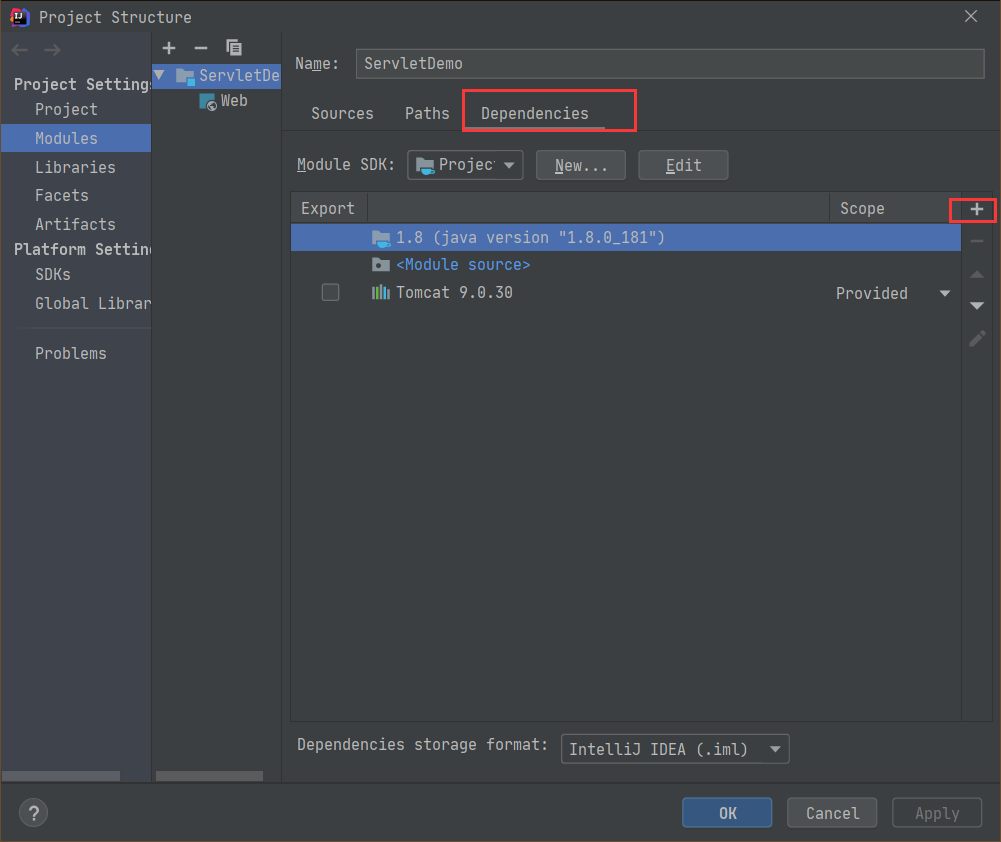This screenshot has width=1001, height=842.
Task: Click the Module source folder icon
Action: point(380,264)
